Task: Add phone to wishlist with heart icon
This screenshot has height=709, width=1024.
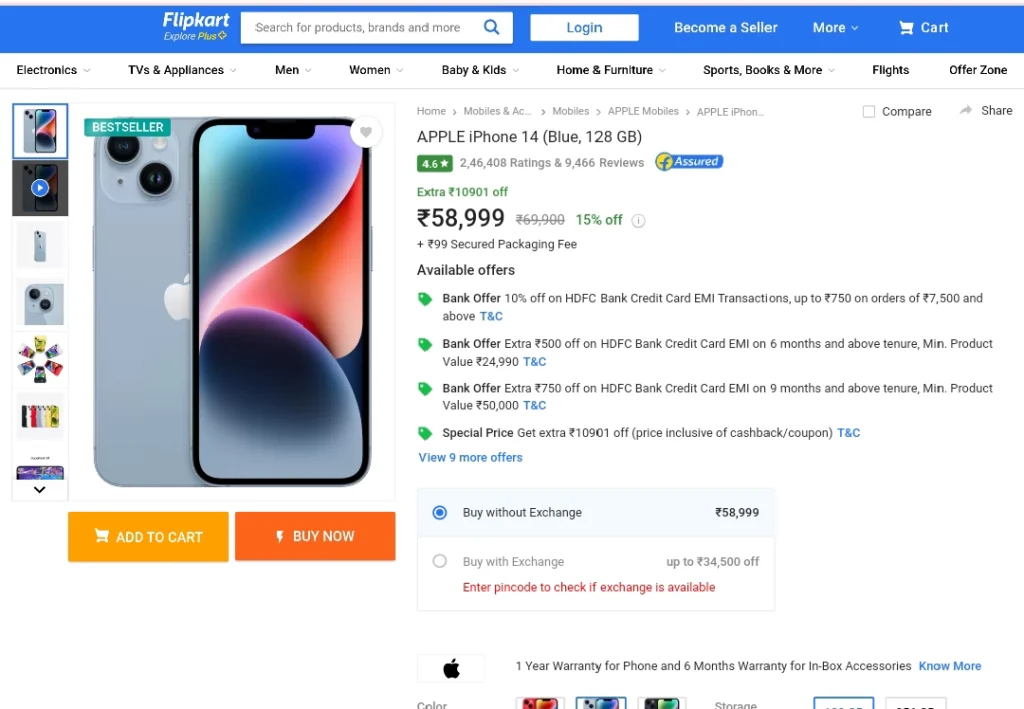Action: point(366,132)
